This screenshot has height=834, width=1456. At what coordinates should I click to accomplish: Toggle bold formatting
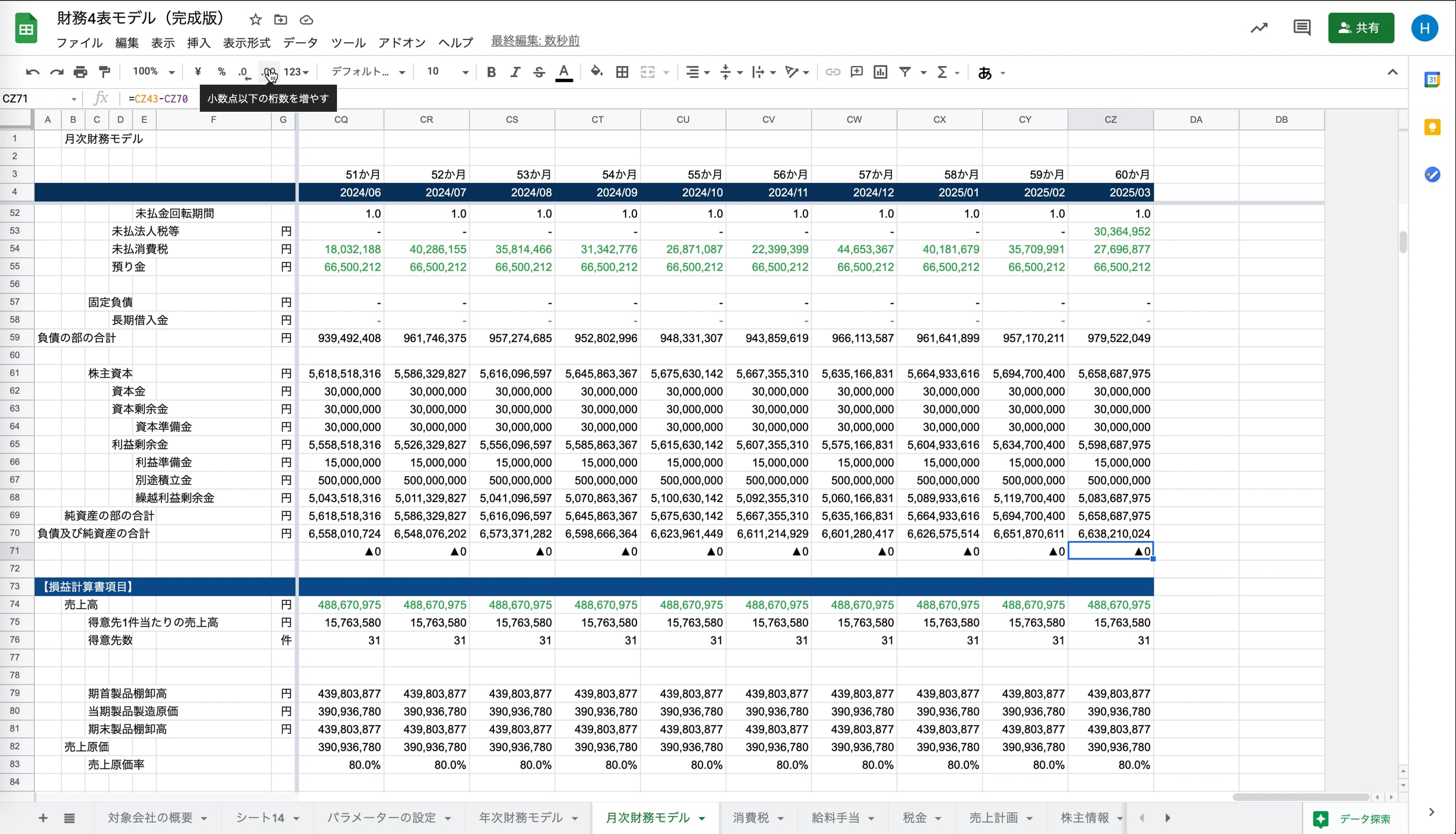491,72
